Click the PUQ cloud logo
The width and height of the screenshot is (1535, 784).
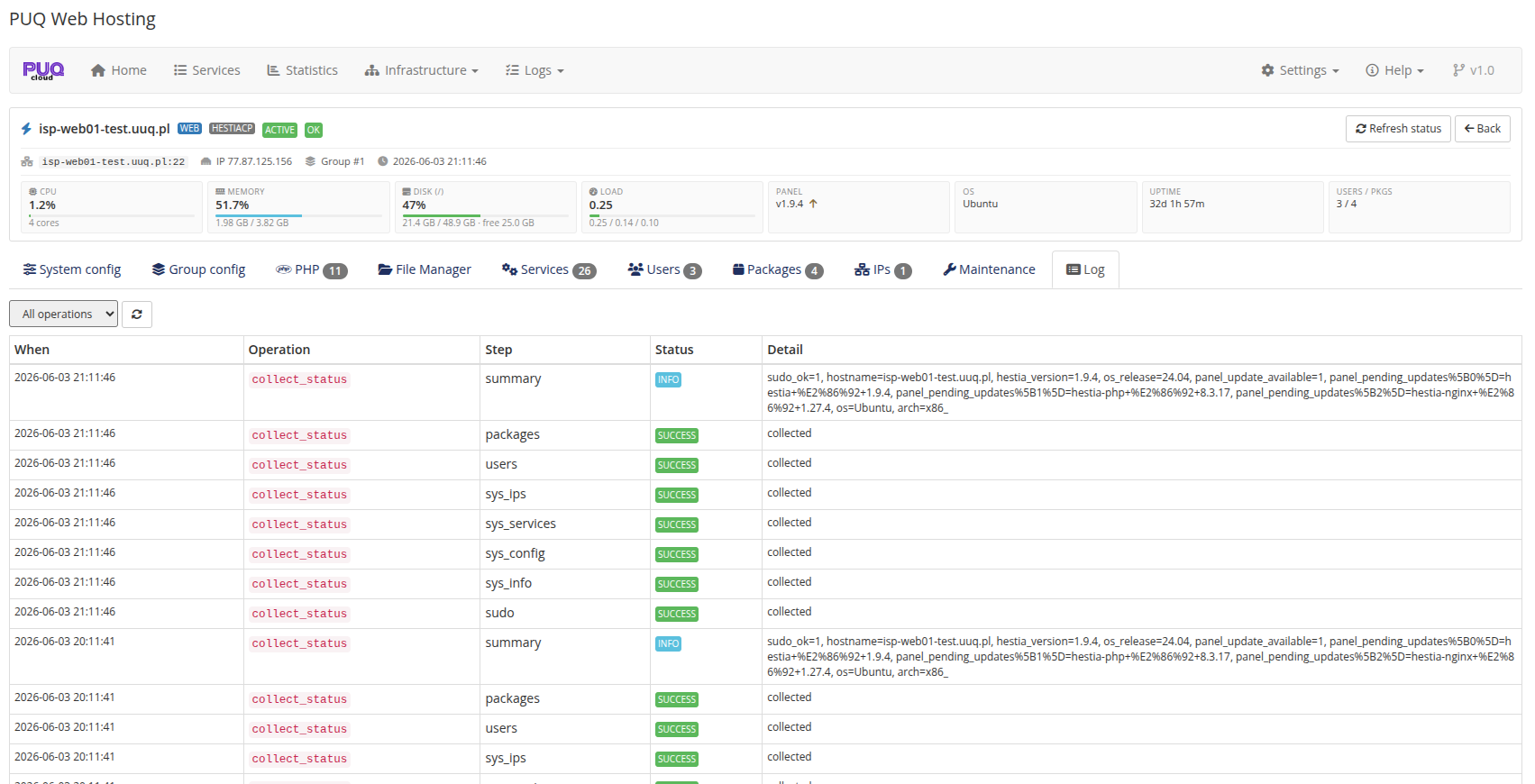[x=43, y=70]
